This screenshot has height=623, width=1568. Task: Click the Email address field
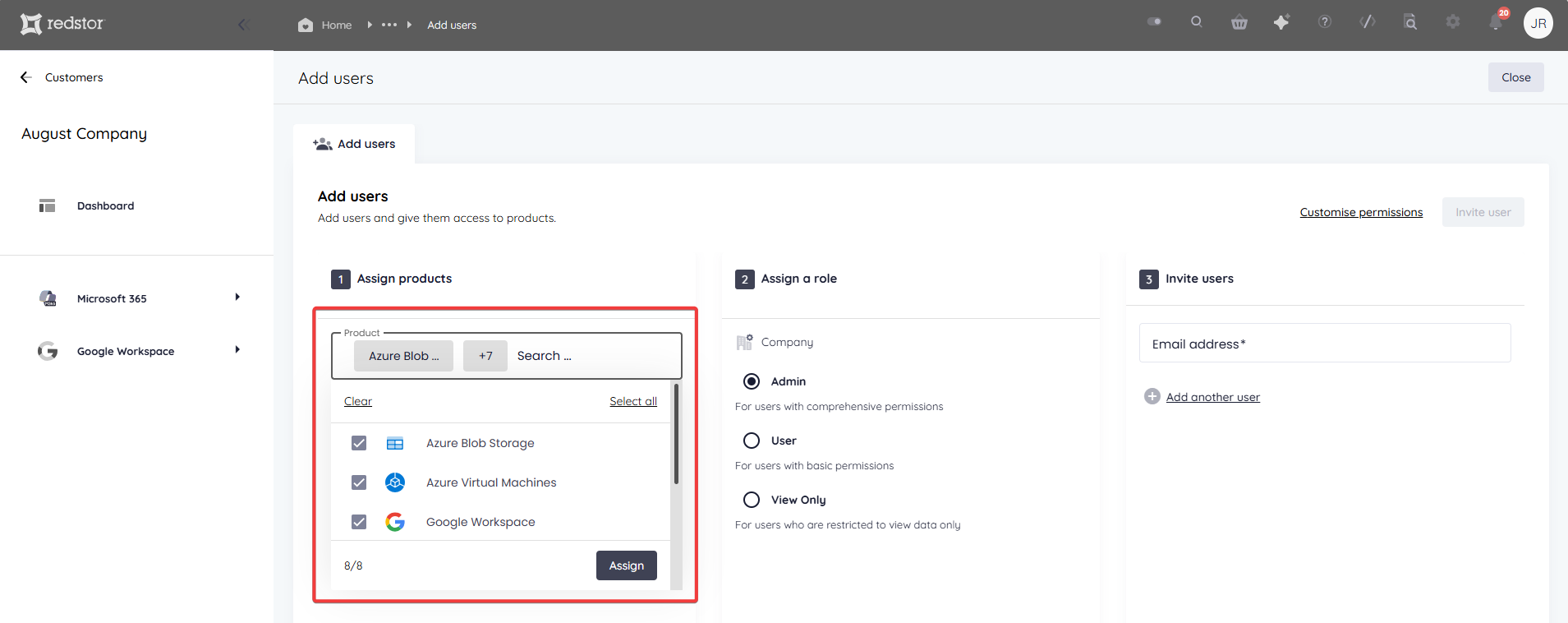1325,343
